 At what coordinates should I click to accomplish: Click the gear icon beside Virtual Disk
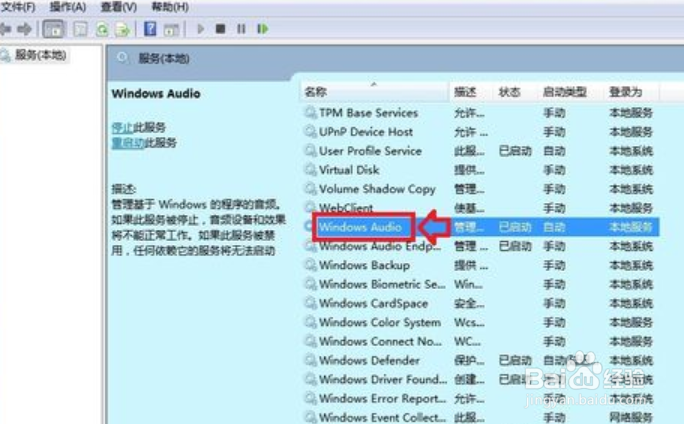tap(310, 169)
